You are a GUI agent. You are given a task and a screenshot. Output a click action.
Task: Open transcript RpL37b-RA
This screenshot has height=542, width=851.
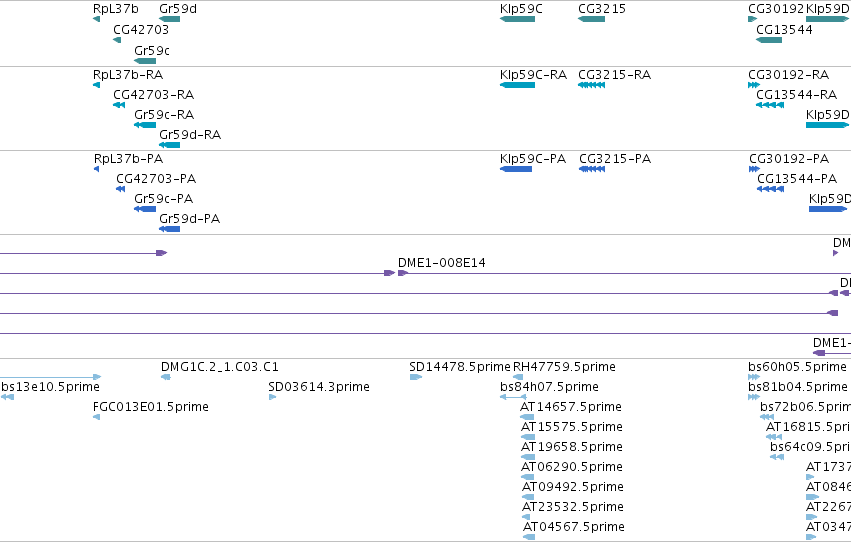(97, 85)
